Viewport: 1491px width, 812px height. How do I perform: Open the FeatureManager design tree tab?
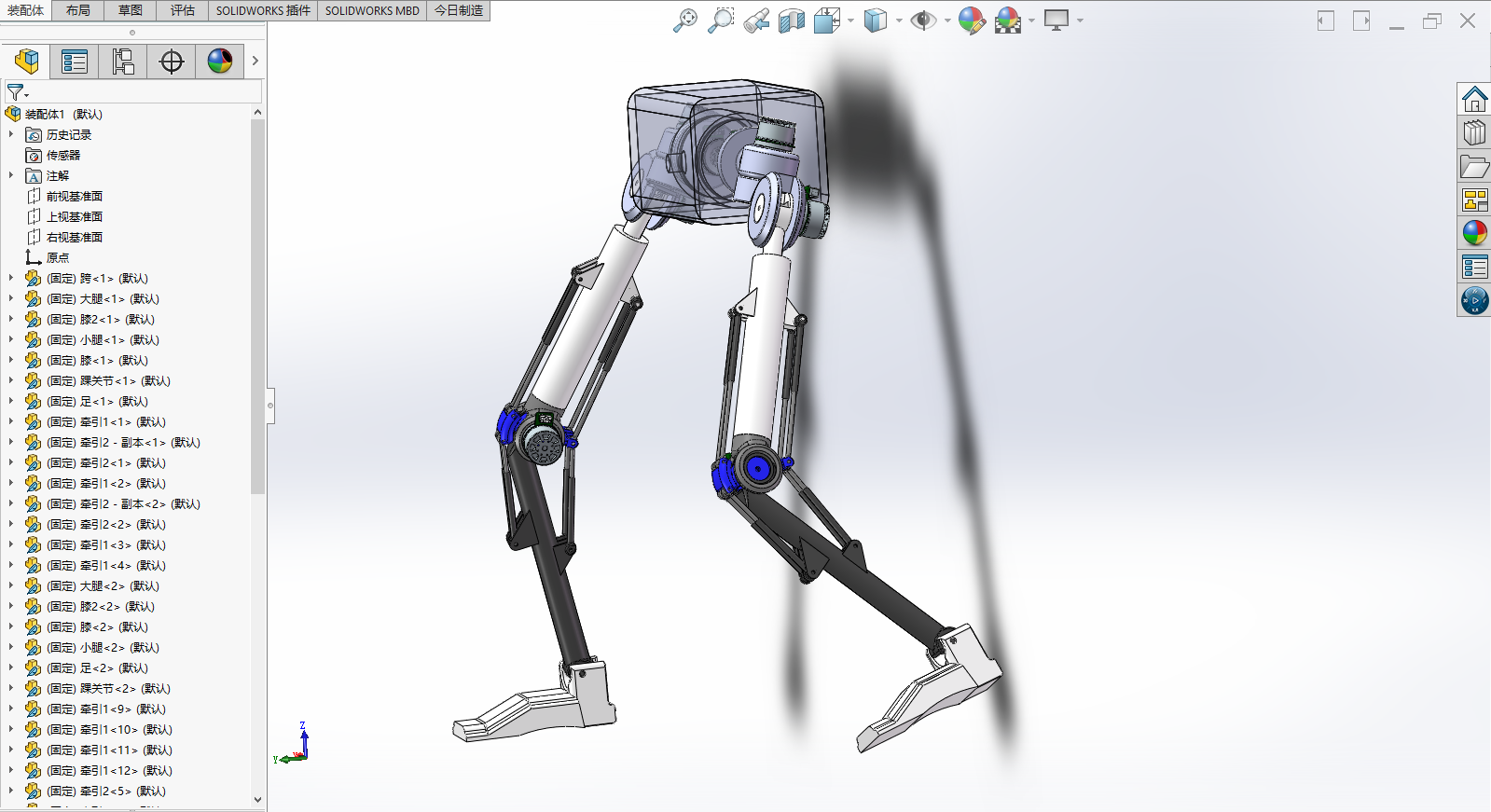tap(27, 62)
